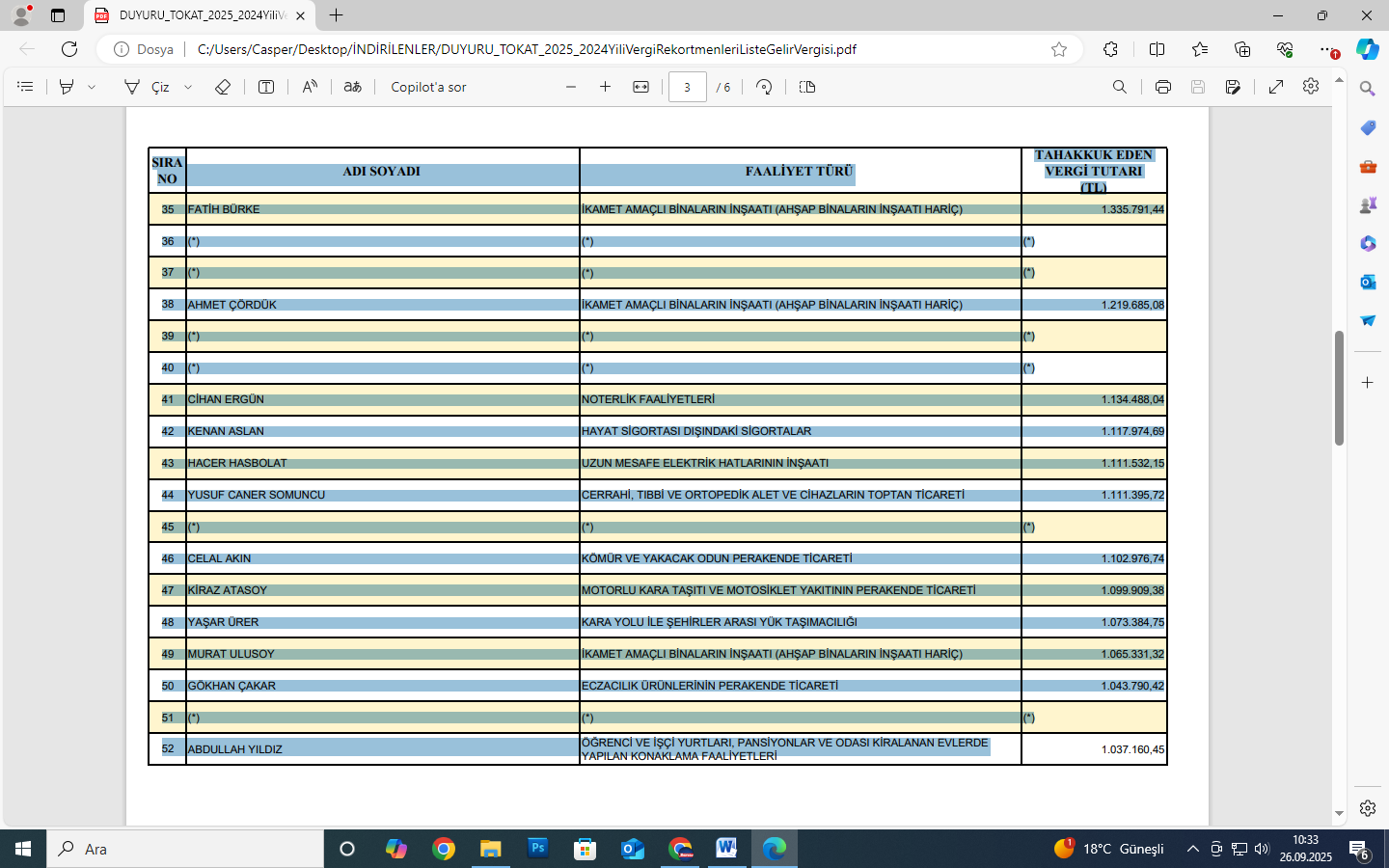Screen dimensions: 1389x868
Task: Click the page number input field
Action: (x=687, y=87)
